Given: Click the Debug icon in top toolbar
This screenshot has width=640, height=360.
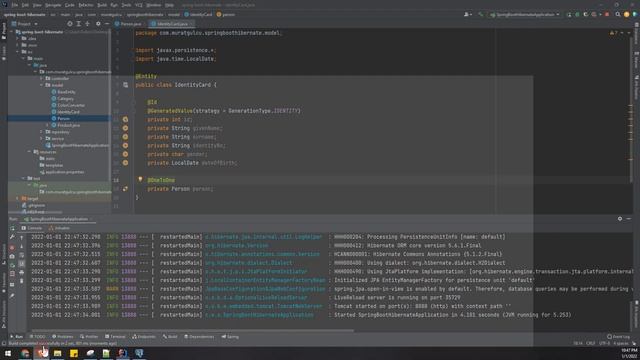Looking at the screenshot, I should 577,14.
